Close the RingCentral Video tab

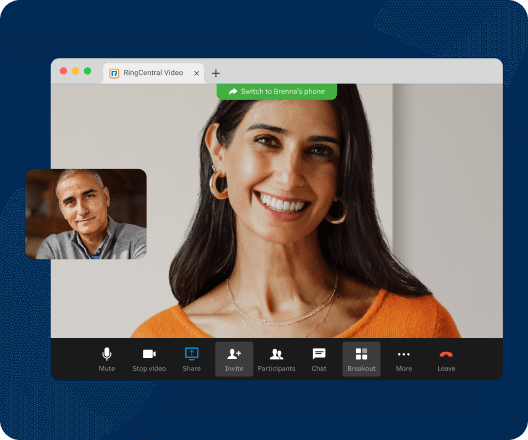(x=197, y=73)
